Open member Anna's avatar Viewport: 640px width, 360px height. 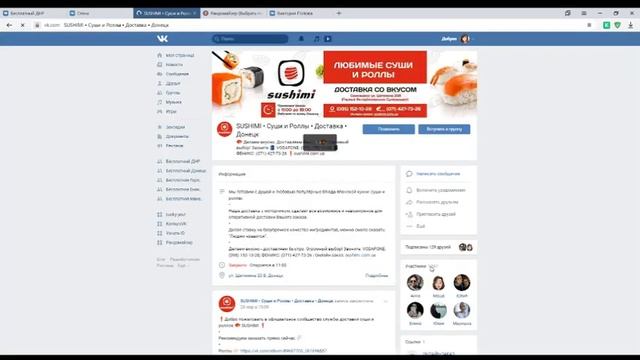point(415,282)
